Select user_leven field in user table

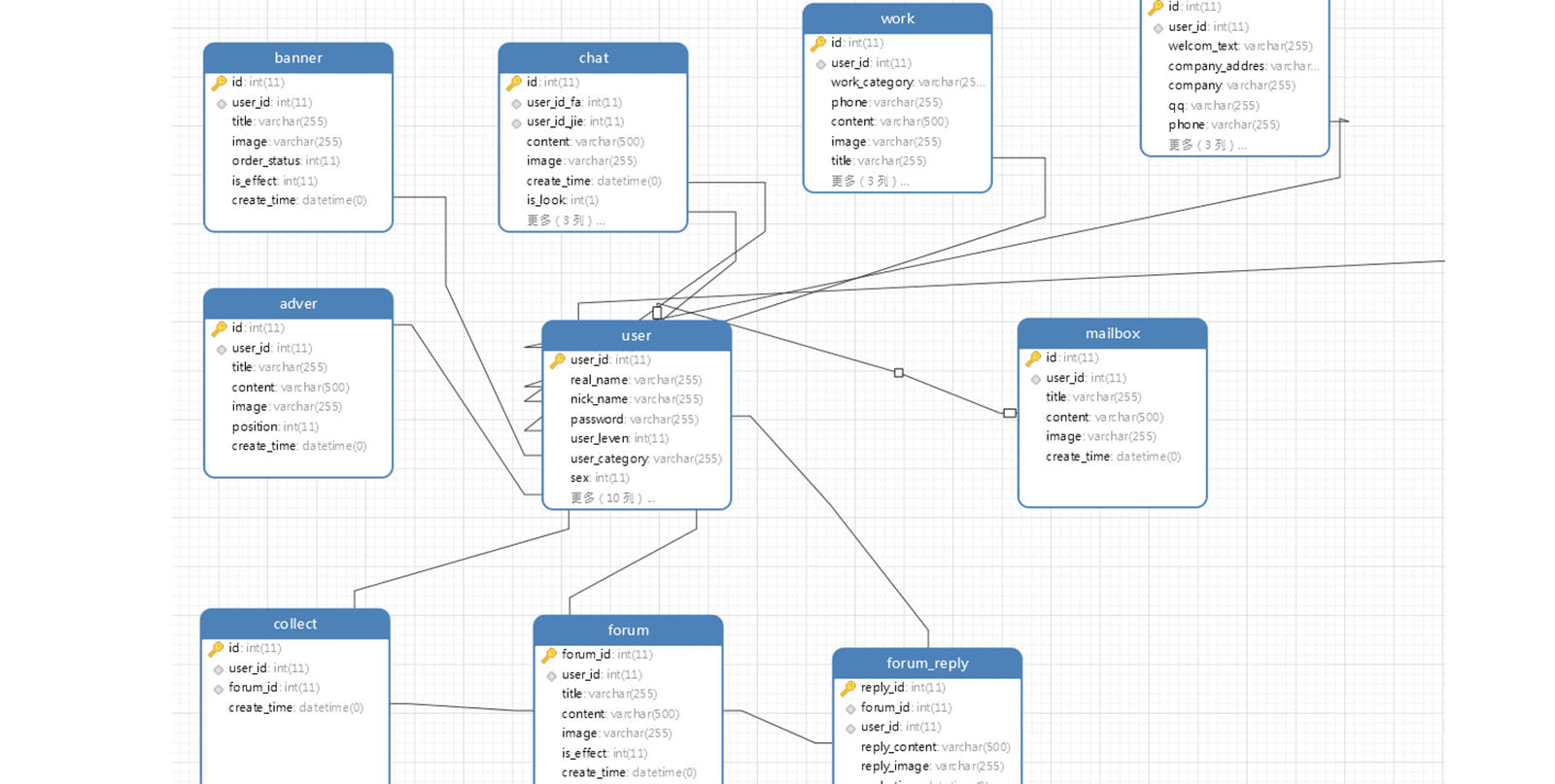click(x=620, y=439)
